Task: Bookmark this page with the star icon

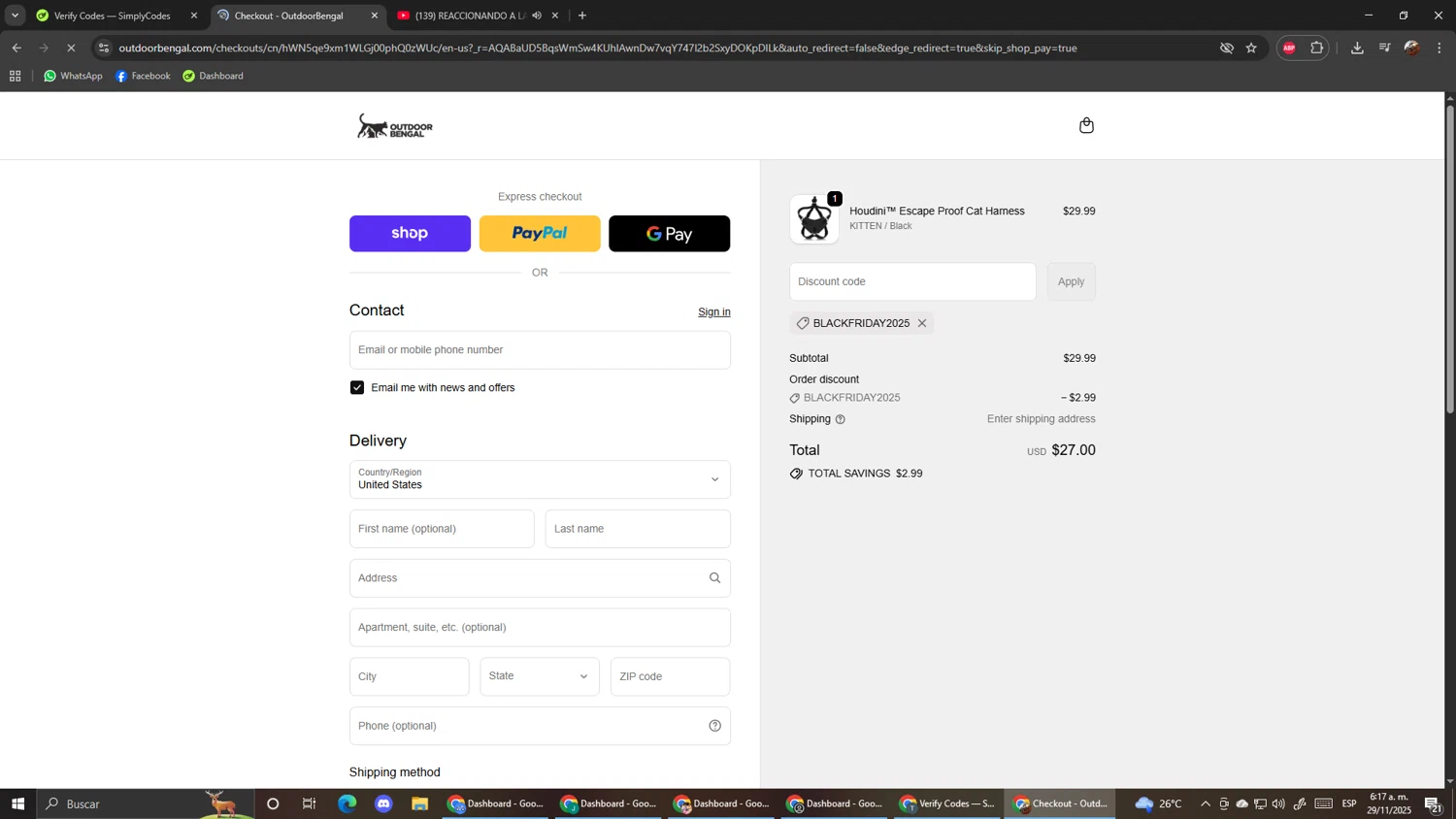Action: pyautogui.click(x=1251, y=48)
